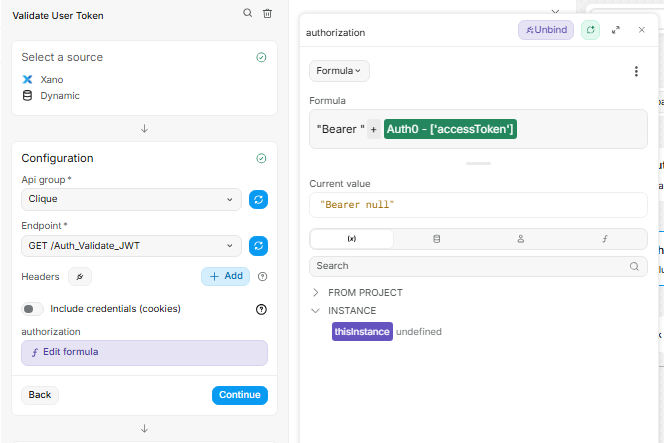Click the search icon beside Validate User Token

(x=247, y=14)
